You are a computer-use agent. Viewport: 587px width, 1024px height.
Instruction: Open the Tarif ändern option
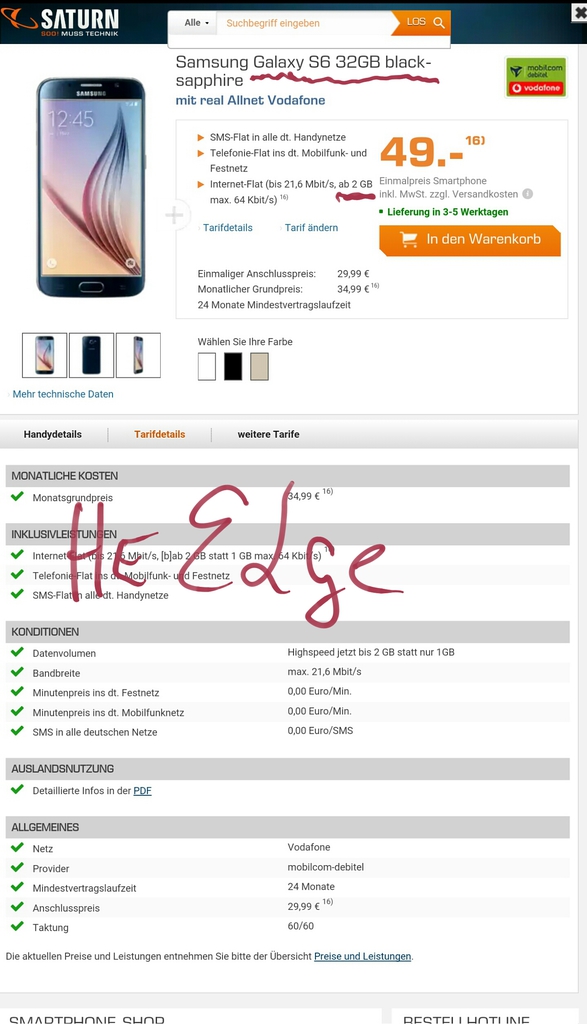point(309,228)
